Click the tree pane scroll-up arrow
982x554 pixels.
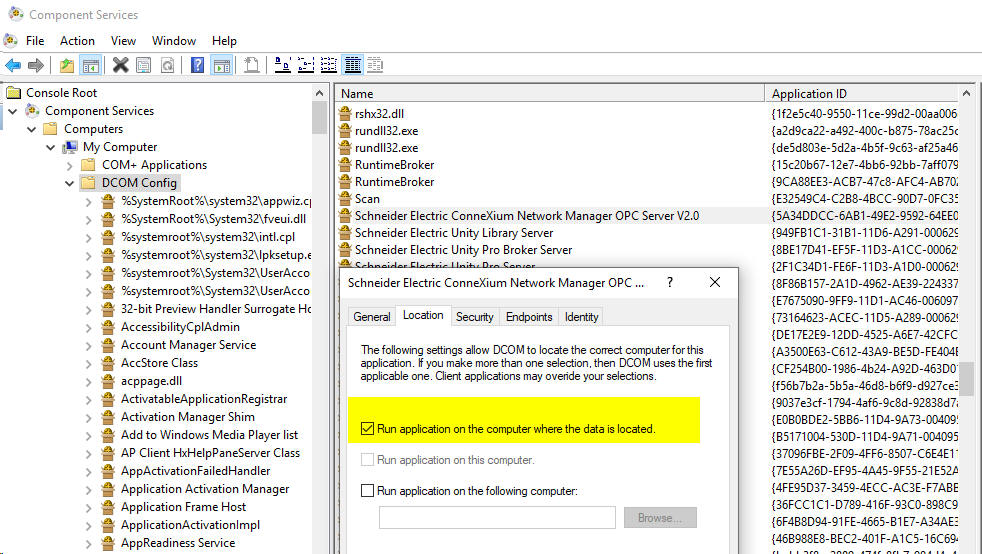pyautogui.click(x=319, y=93)
